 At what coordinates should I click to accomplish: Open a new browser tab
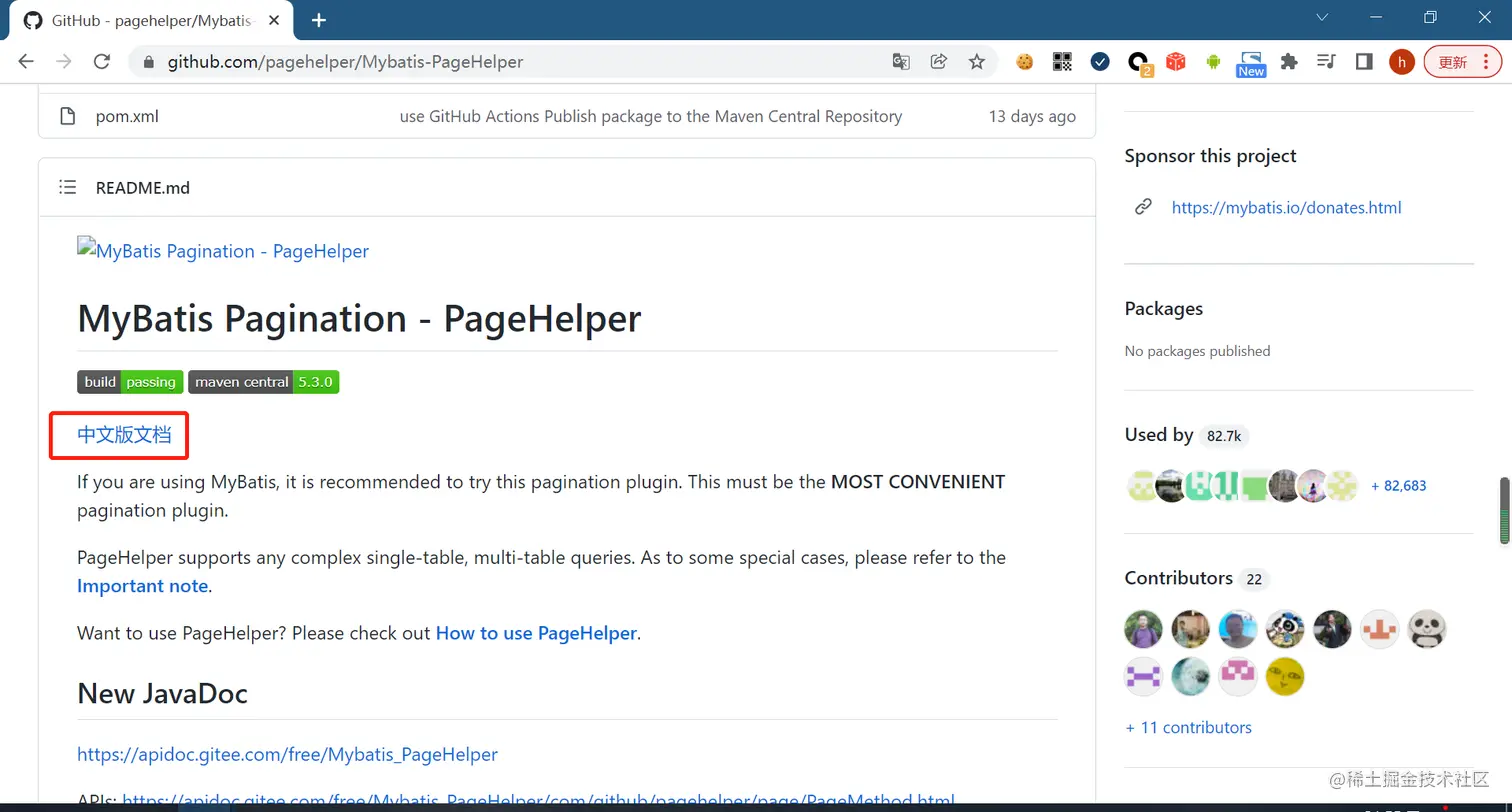pyautogui.click(x=319, y=20)
